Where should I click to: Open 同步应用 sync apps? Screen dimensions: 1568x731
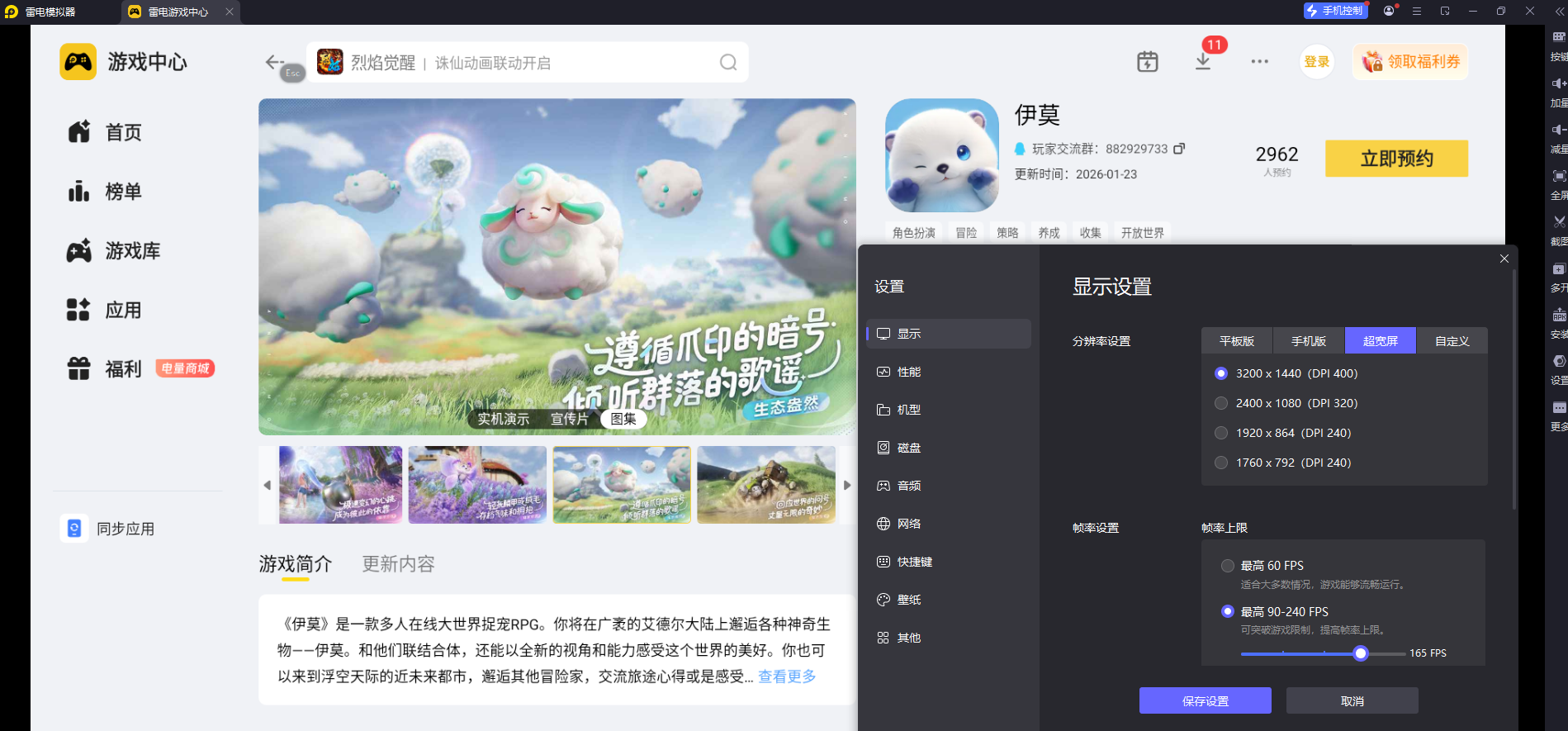pos(108,529)
